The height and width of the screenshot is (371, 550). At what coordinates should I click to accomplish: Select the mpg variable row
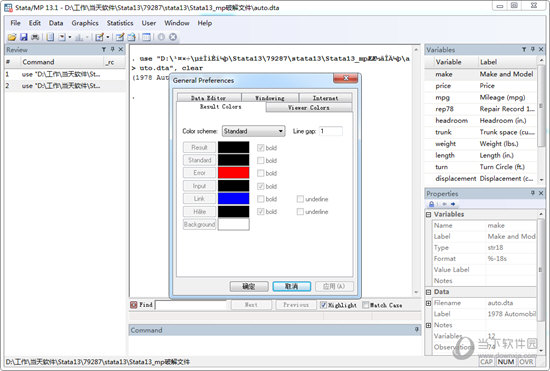(x=480, y=97)
